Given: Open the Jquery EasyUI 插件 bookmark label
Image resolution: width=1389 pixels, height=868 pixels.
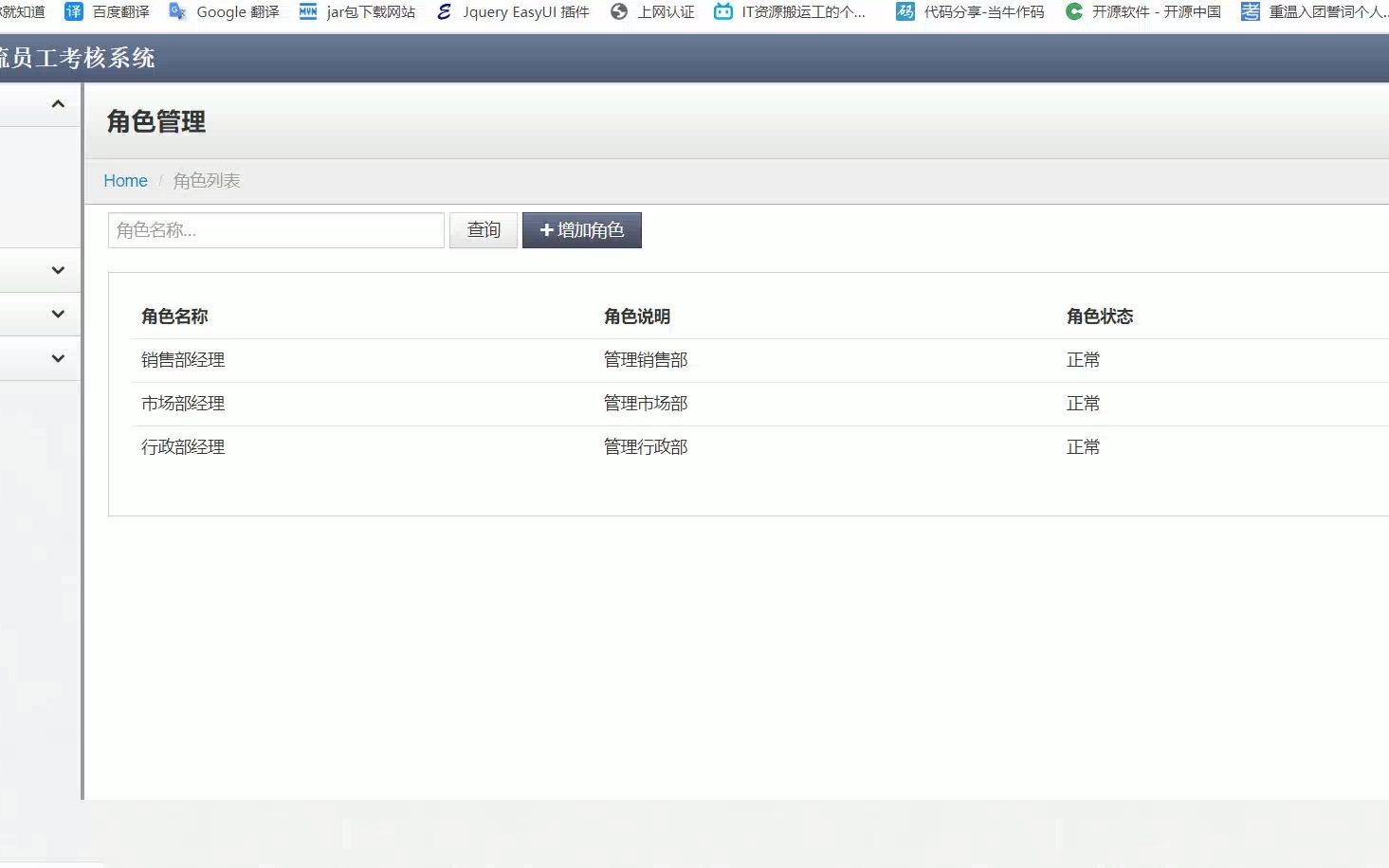Looking at the screenshot, I should [x=526, y=11].
